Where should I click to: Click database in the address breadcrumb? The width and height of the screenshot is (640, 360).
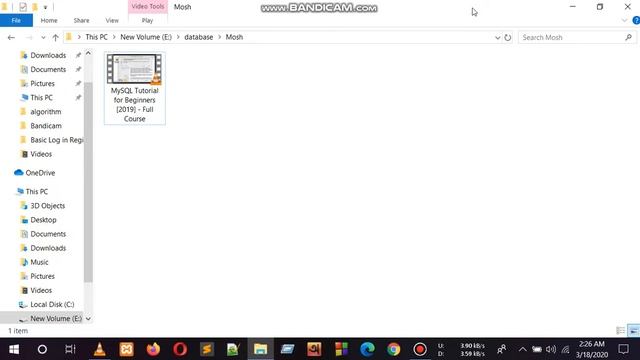tap(198, 37)
